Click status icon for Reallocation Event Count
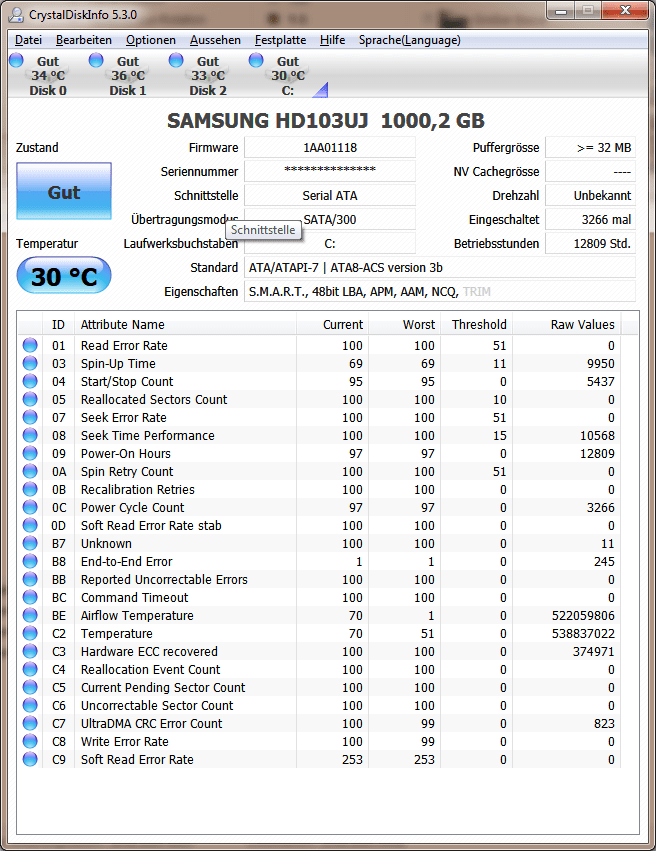656x851 pixels. [30, 669]
